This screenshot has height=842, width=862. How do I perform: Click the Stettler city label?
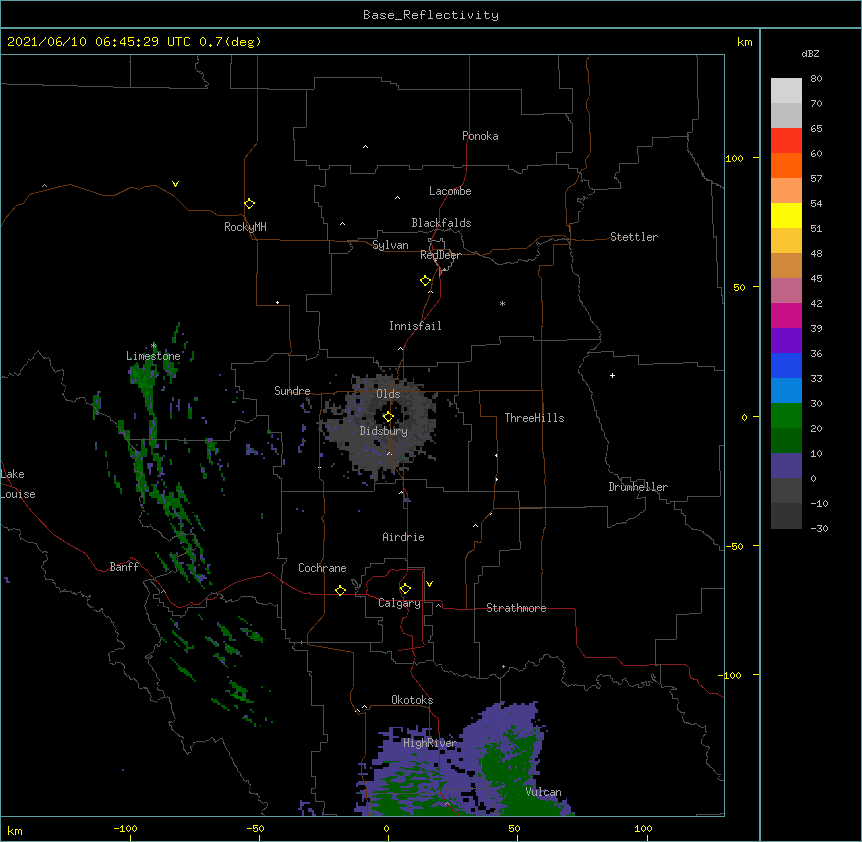pos(634,237)
